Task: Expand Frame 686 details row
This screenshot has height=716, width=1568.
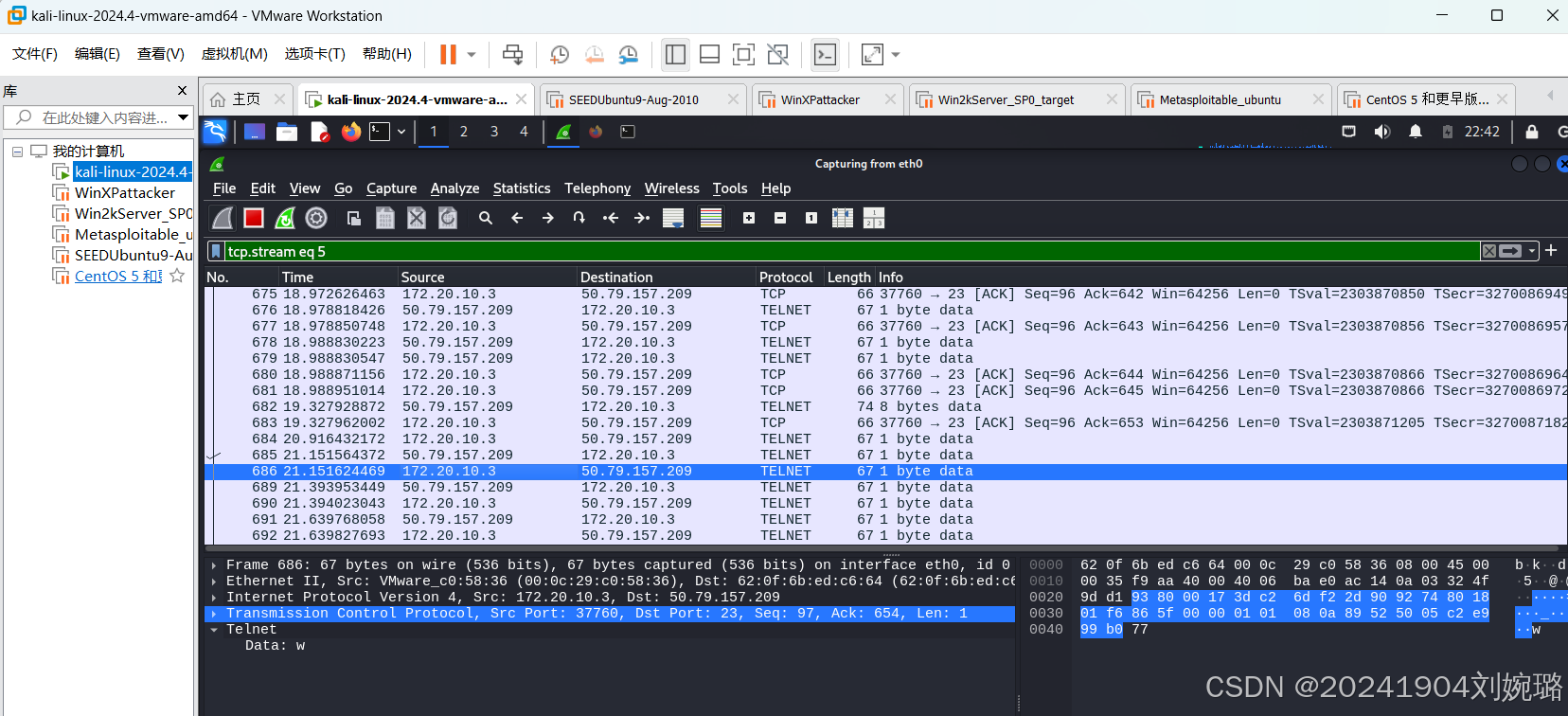Action: coord(214,565)
